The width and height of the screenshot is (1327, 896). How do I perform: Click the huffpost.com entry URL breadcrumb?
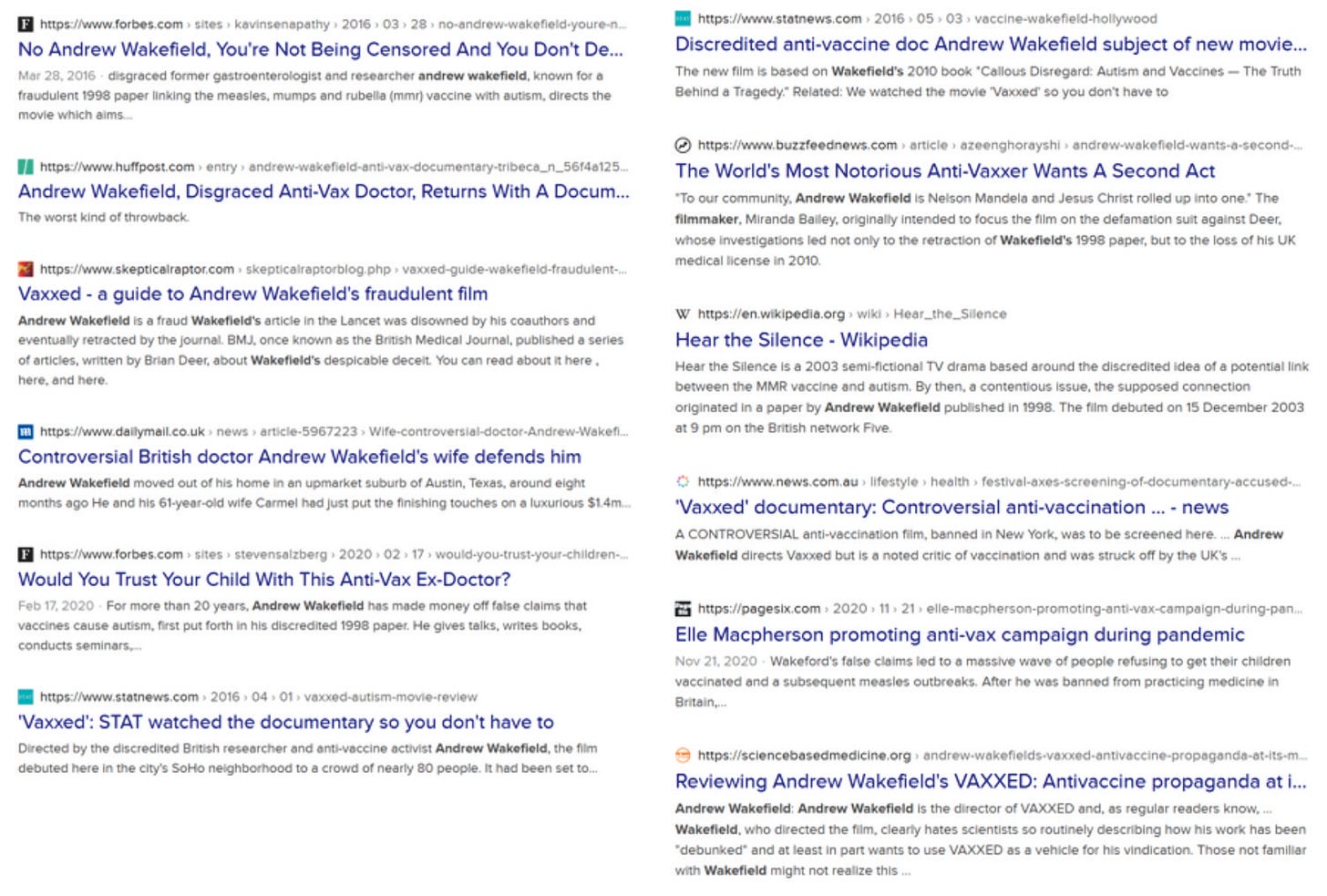(x=334, y=167)
